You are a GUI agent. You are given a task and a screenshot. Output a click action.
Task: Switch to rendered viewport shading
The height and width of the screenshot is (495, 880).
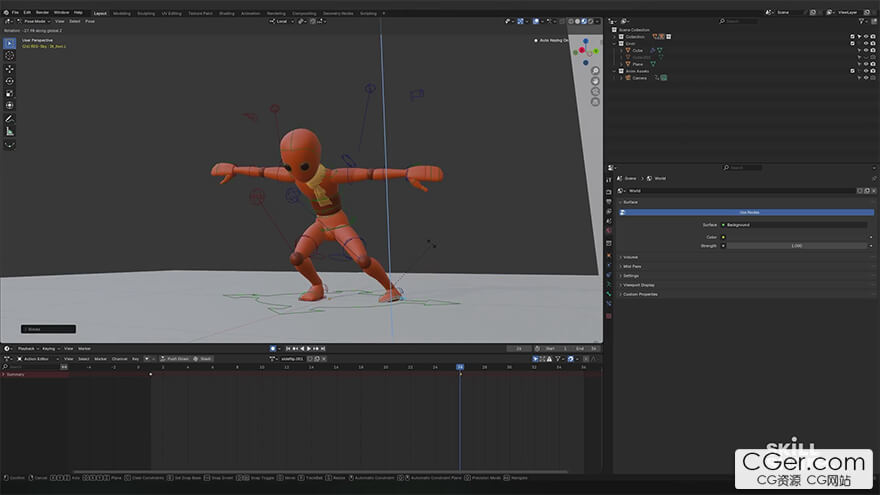[590, 21]
